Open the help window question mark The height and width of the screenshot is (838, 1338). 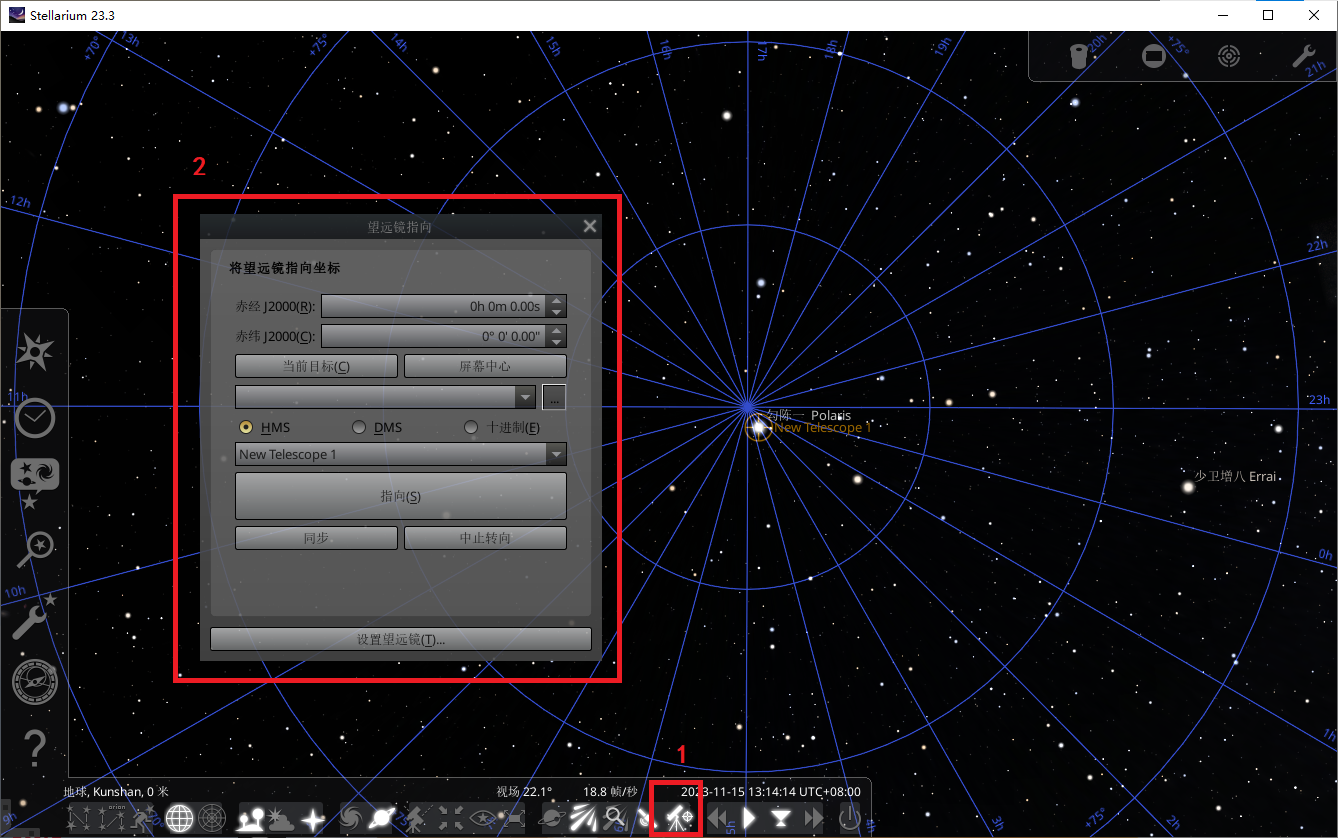(35, 747)
